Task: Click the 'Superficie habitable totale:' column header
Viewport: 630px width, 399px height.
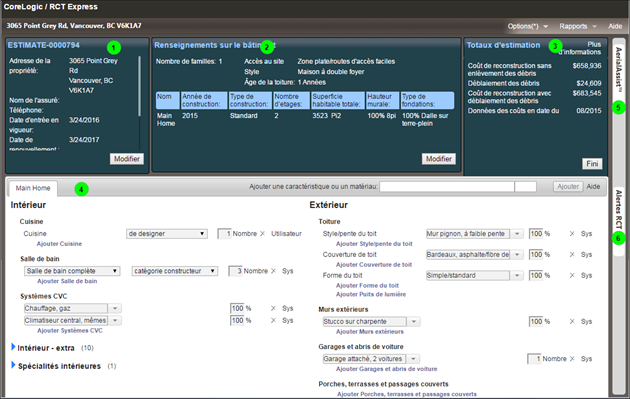Action: [338, 100]
